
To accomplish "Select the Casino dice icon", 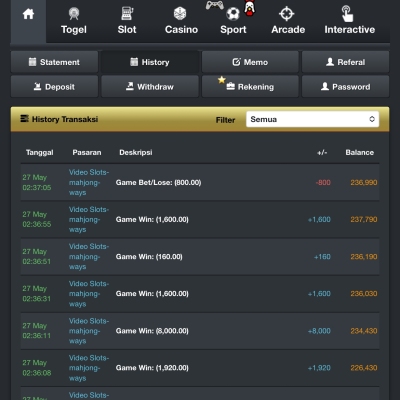I will pyautogui.click(x=180, y=14).
